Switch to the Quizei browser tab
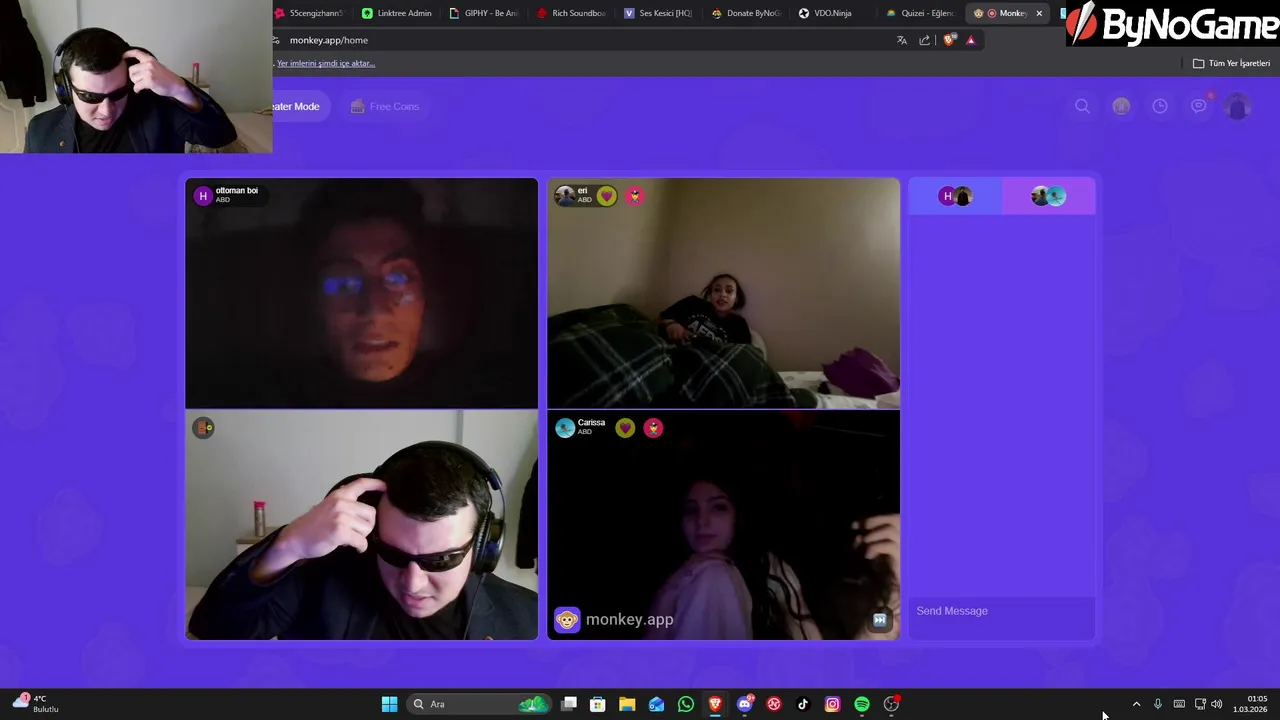This screenshot has width=1280, height=720. tap(921, 13)
